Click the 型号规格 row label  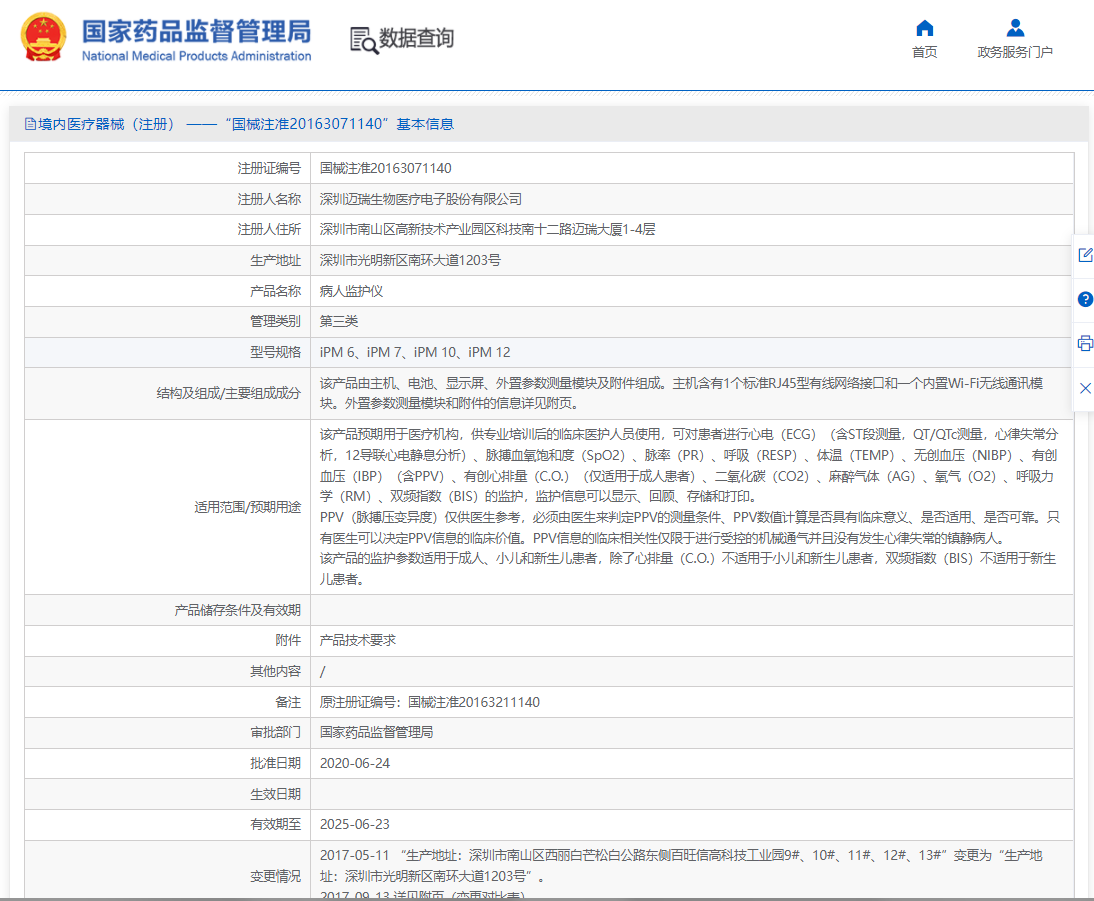[275, 352]
